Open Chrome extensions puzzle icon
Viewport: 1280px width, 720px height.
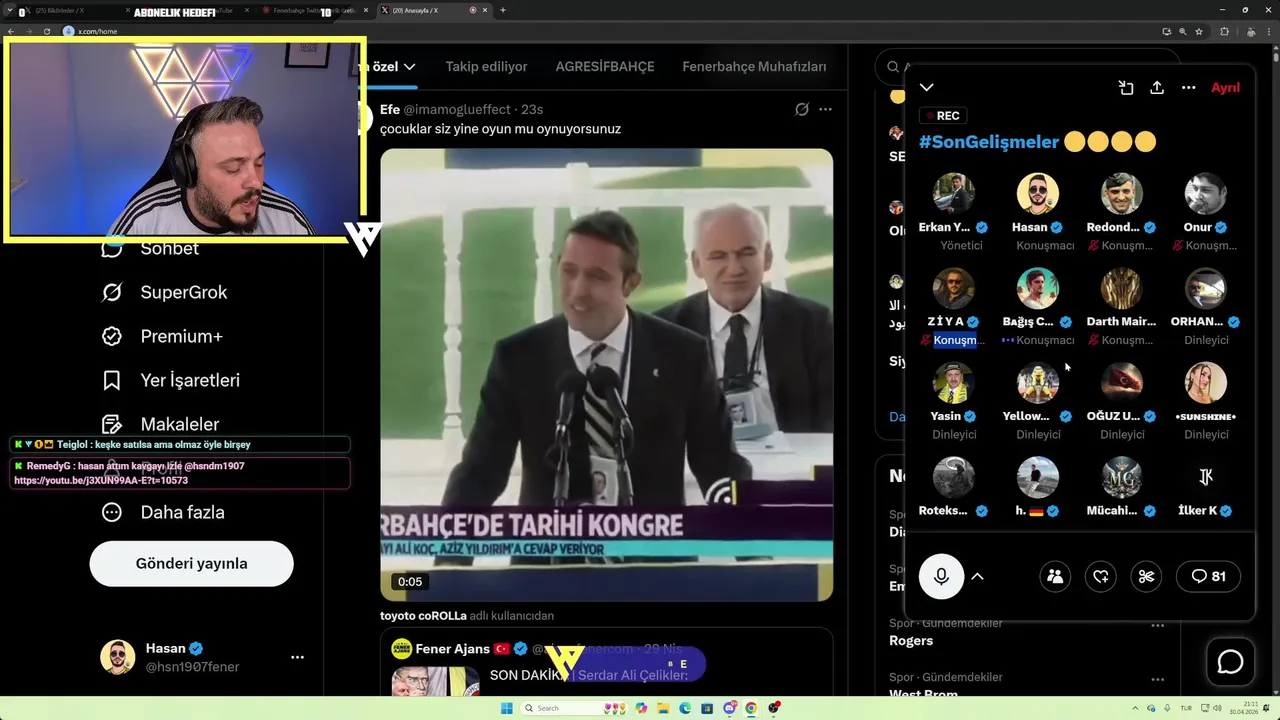(1224, 31)
